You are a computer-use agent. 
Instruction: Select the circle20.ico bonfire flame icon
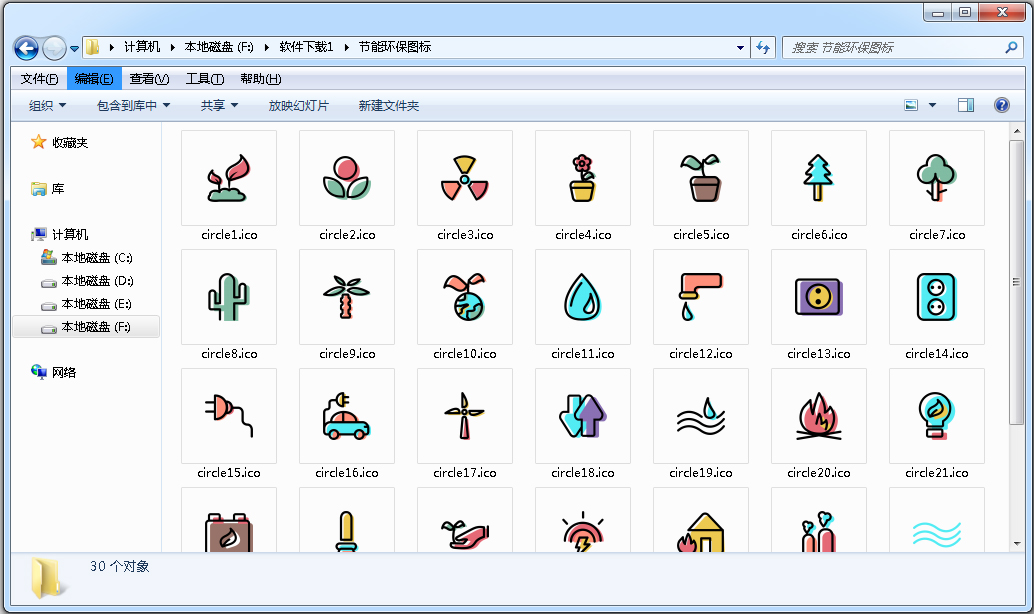click(818, 416)
